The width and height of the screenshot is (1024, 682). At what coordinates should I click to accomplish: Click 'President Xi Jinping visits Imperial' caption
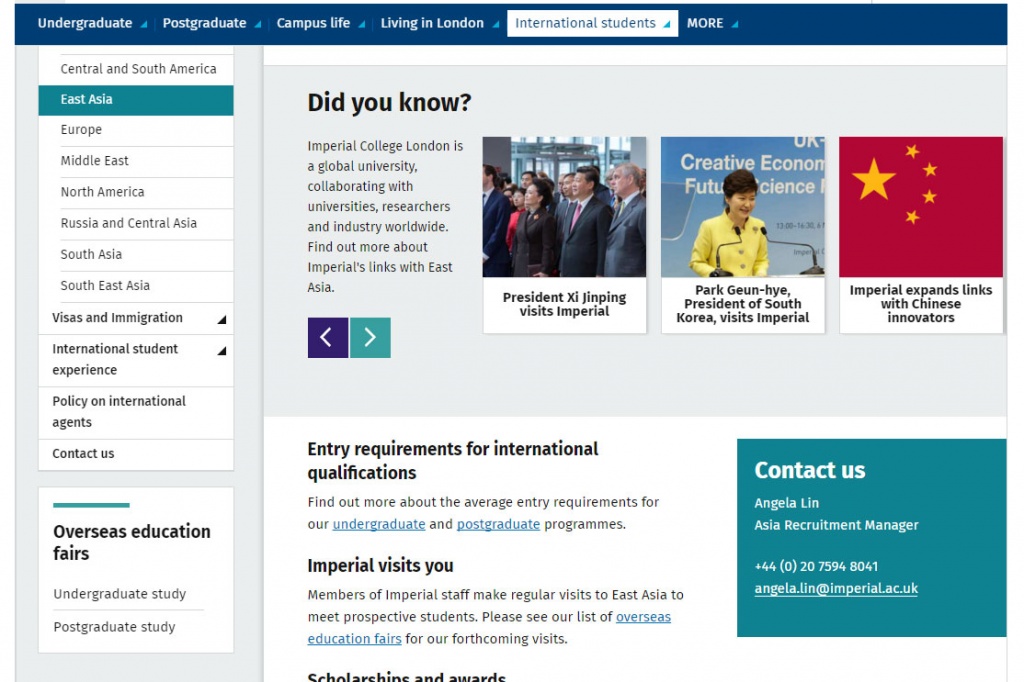coord(564,304)
